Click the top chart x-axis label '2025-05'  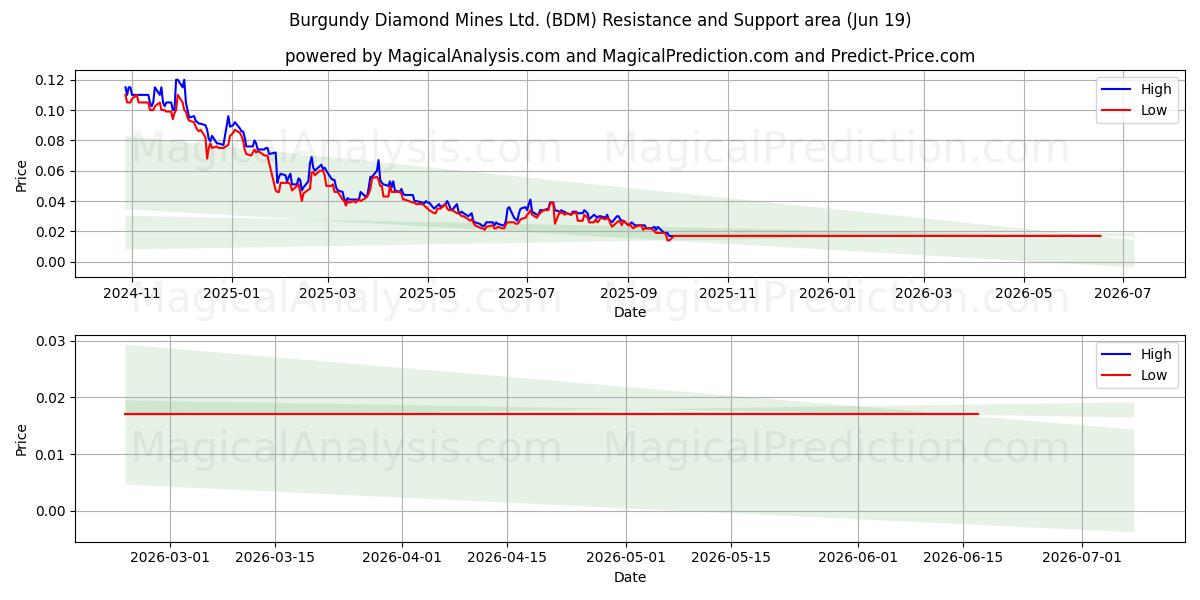[429, 295]
